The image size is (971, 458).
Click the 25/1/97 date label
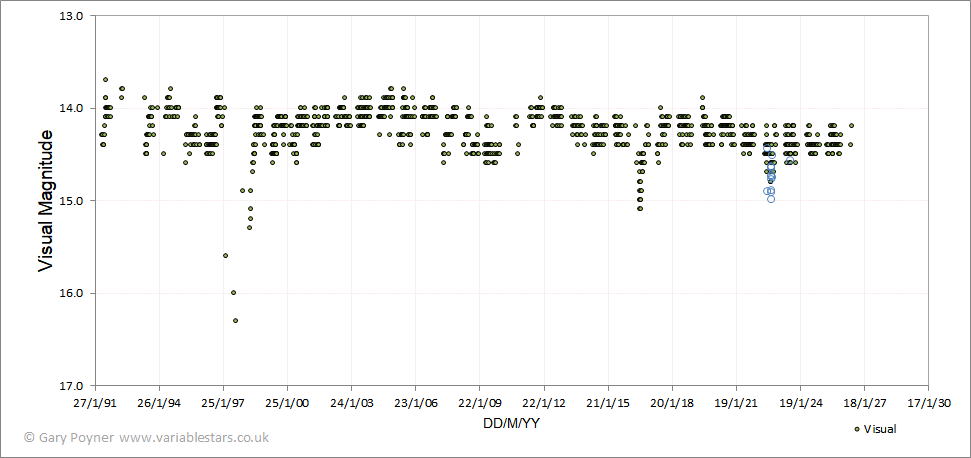tap(223, 404)
